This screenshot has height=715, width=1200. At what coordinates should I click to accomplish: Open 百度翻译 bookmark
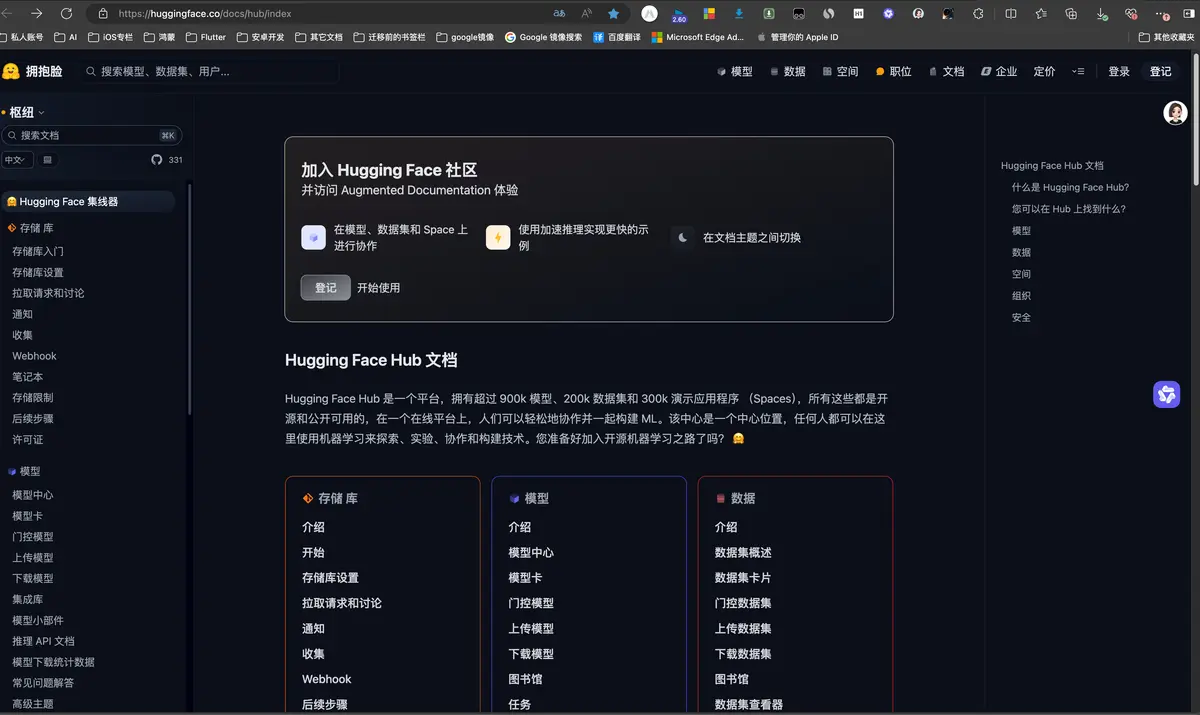click(617, 37)
